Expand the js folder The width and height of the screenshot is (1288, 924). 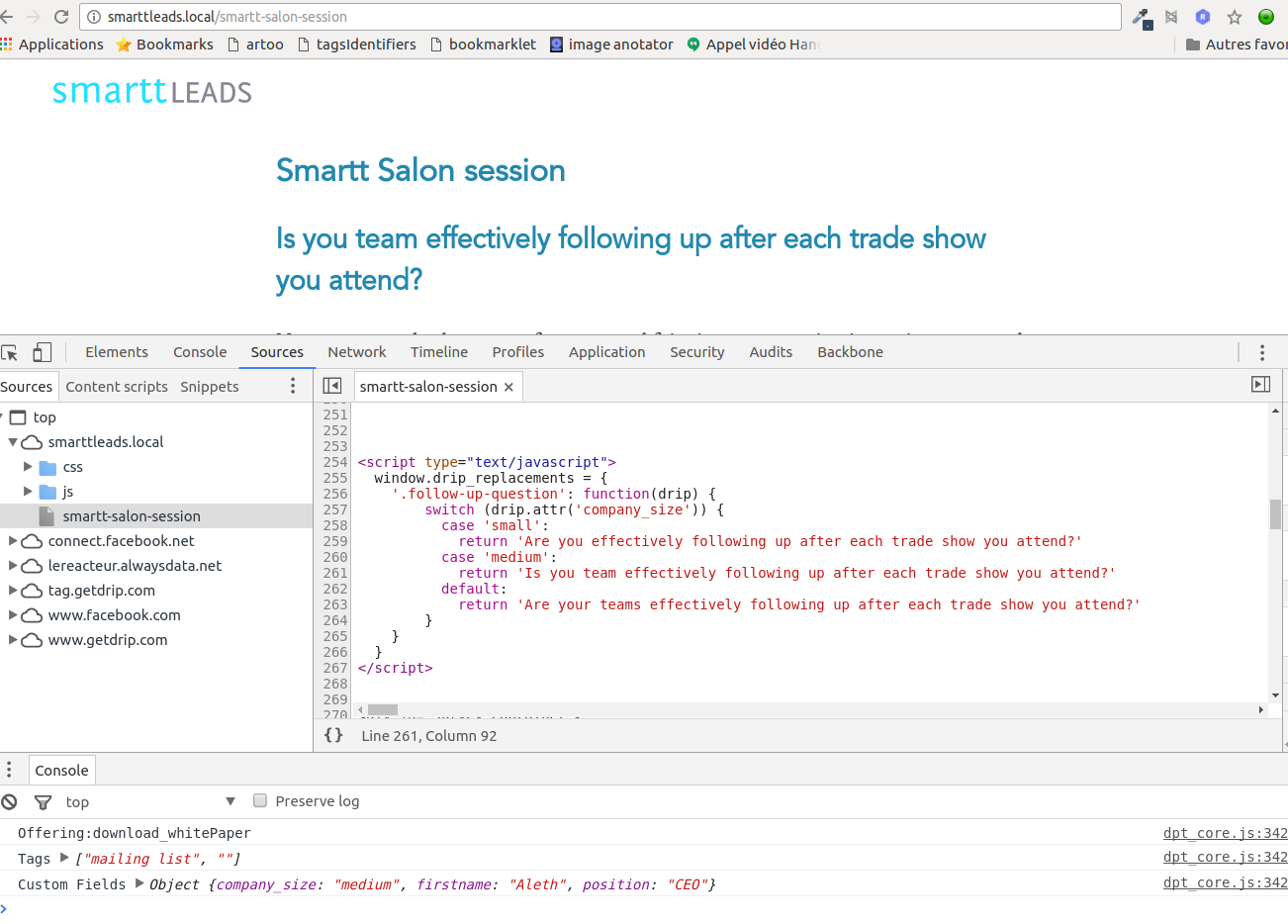[28, 492]
